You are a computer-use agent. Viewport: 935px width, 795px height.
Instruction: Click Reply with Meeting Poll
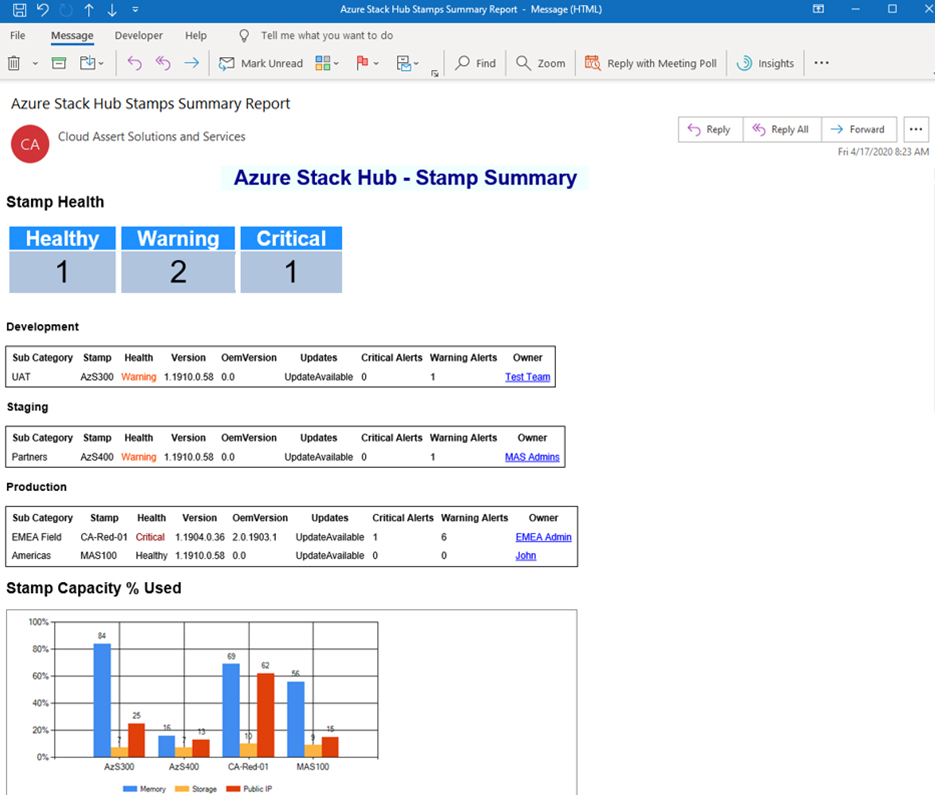651,63
